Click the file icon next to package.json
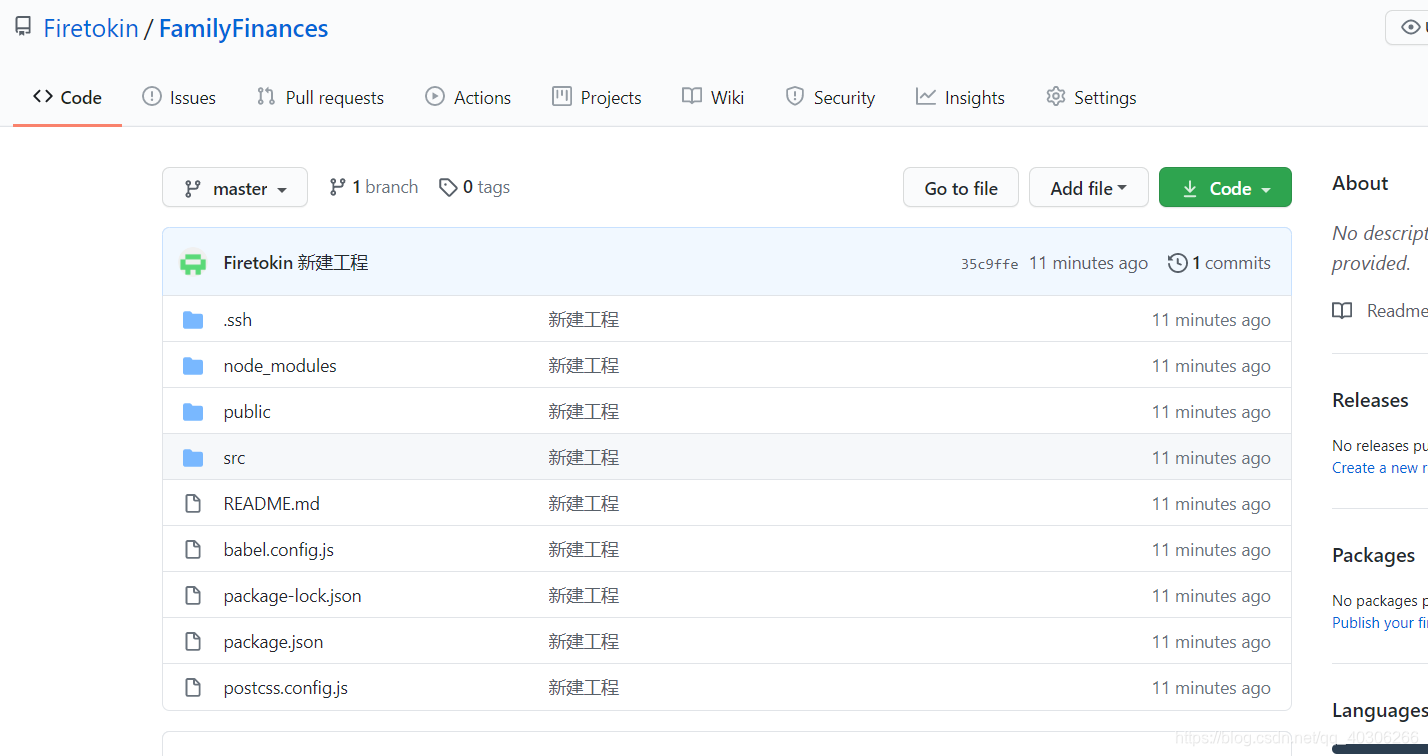 [193, 642]
